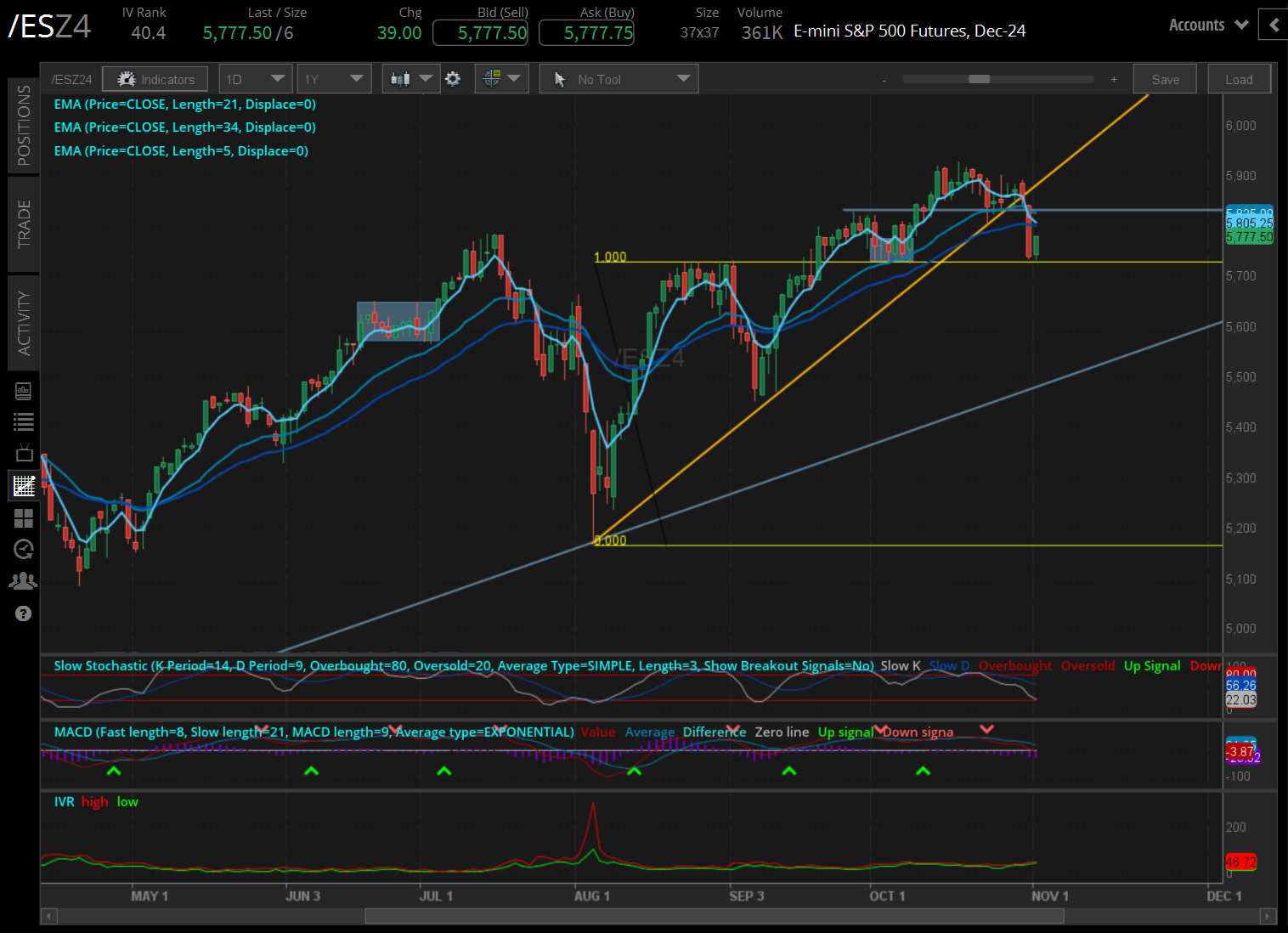The width and height of the screenshot is (1288, 933).
Task: Toggle IVR low line display
Action: [127, 801]
